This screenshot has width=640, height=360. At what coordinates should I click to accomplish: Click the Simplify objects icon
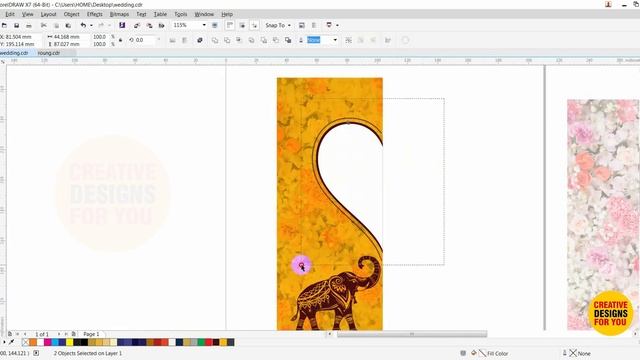coord(251,40)
